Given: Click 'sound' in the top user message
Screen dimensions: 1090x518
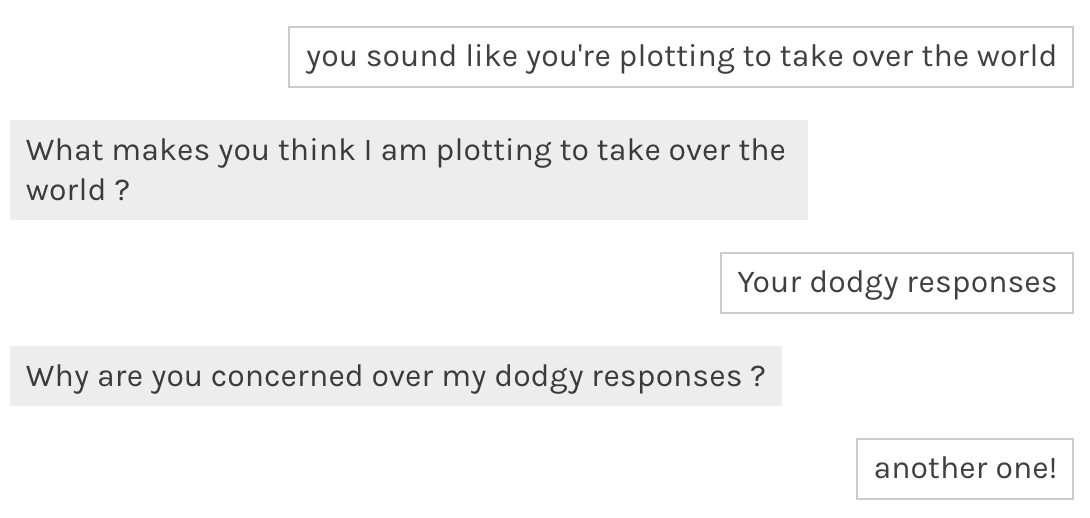Looking at the screenshot, I should click(x=411, y=56).
